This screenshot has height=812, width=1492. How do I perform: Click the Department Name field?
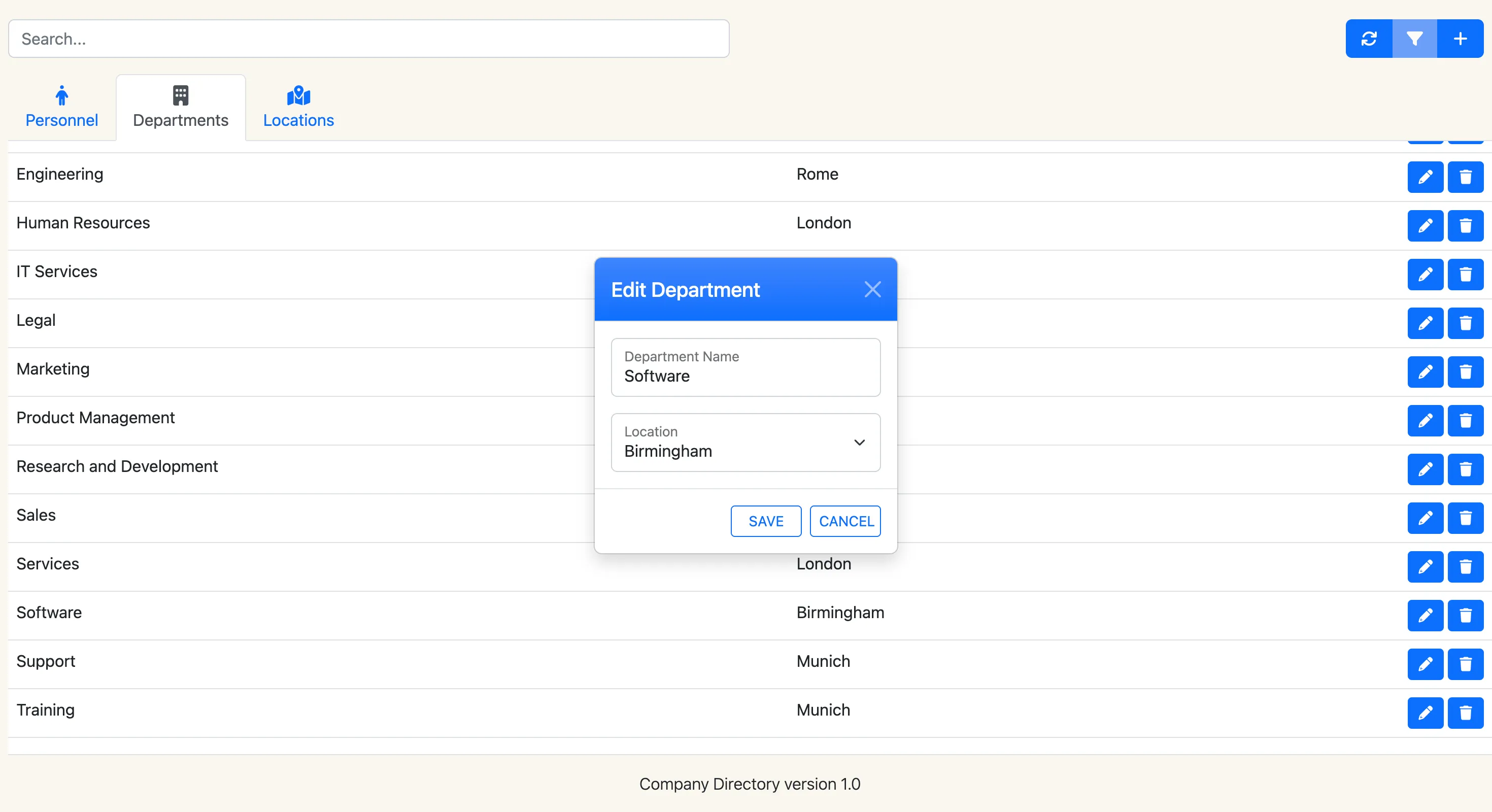pos(745,367)
